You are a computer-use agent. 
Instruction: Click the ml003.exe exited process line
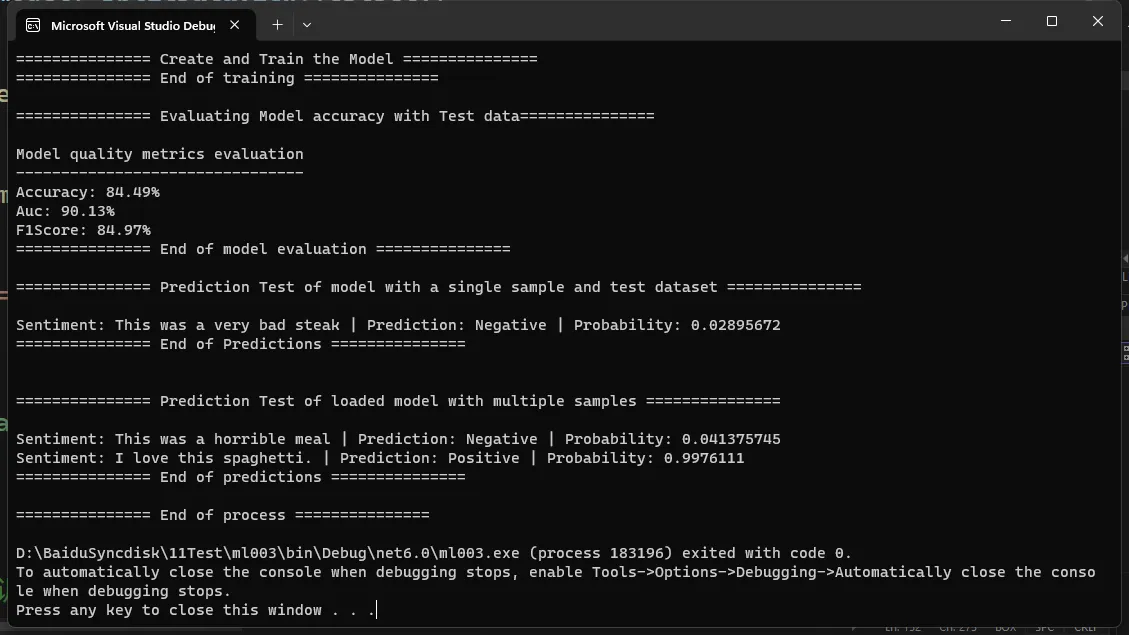coord(434,553)
